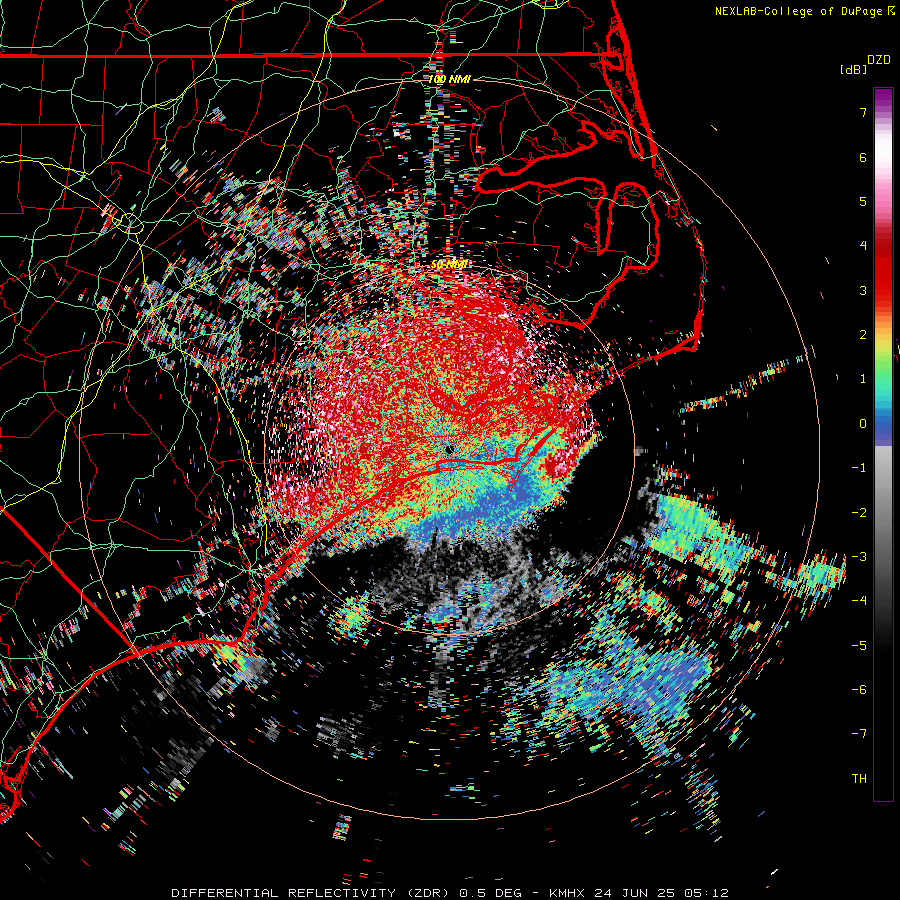Click the 100 NMI range ring label
The image size is (900, 900).
point(449,79)
